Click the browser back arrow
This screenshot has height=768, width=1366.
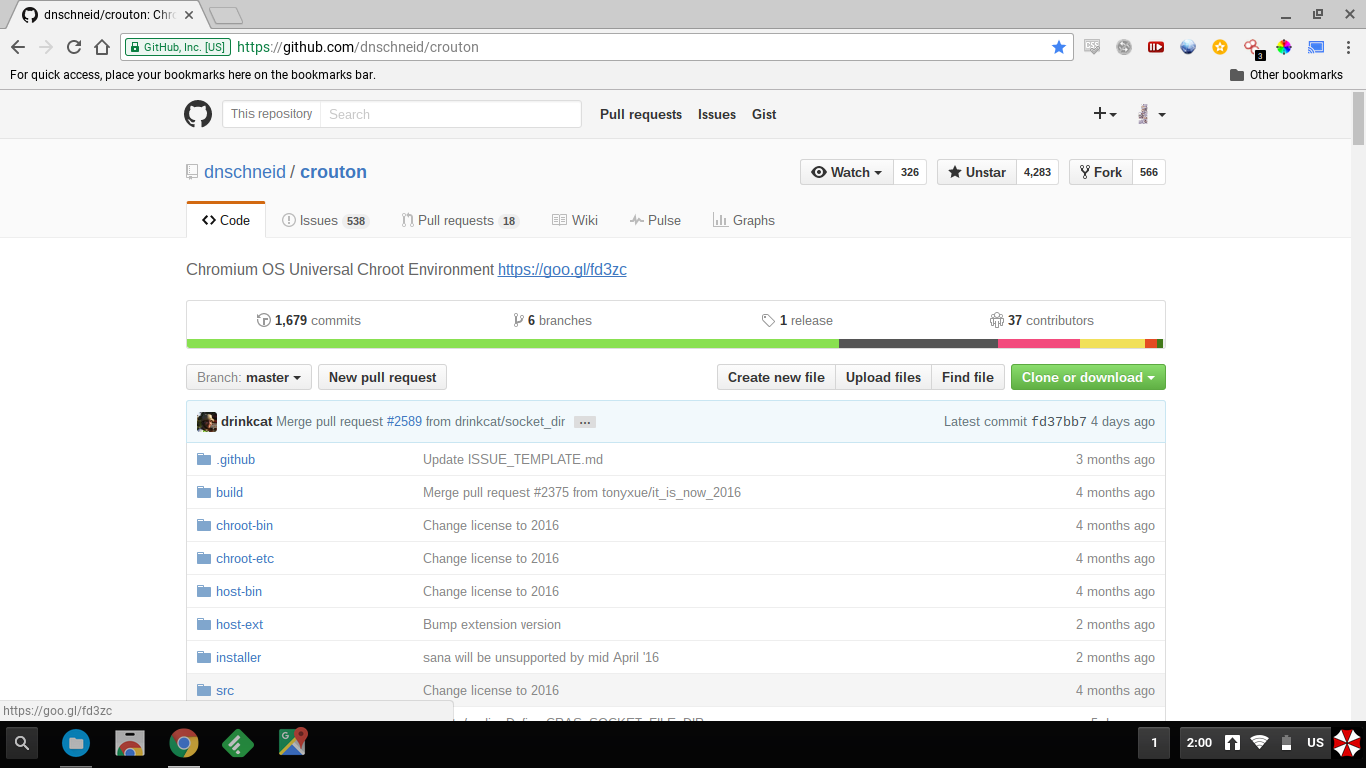[x=18, y=47]
